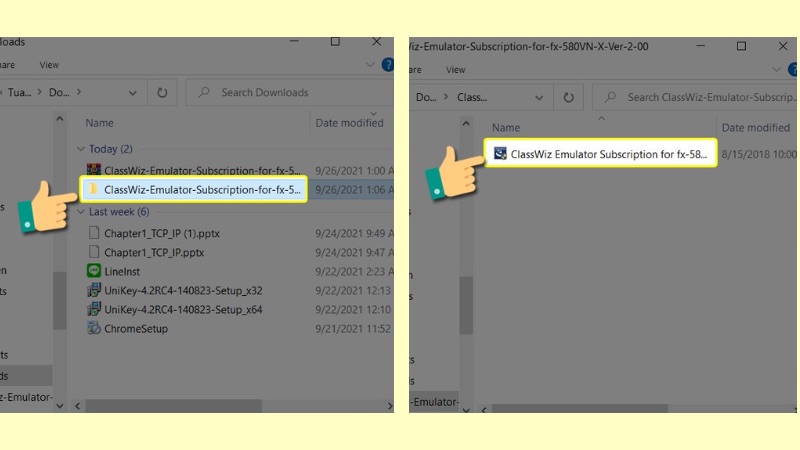Click the Search ClassWiz-Emulator-Subscrip field
800x450 pixels.
pyautogui.click(x=694, y=97)
